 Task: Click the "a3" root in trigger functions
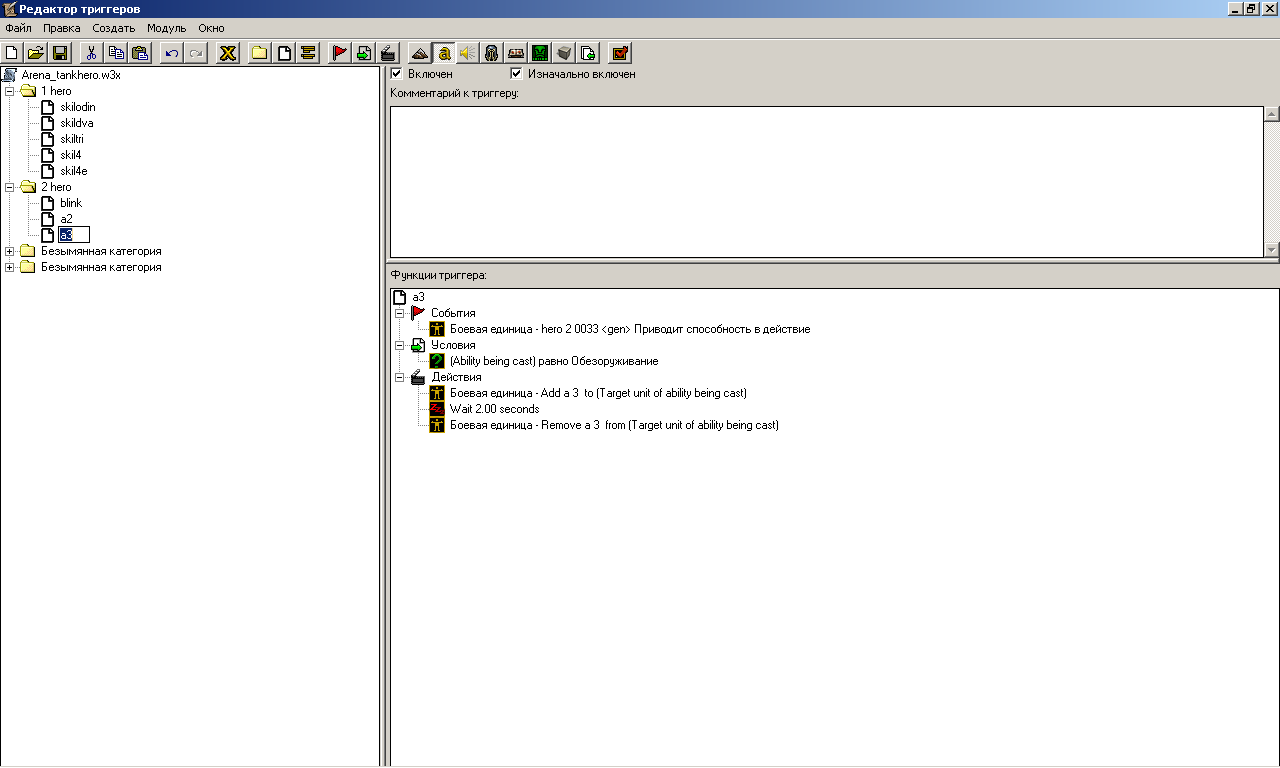pyautogui.click(x=419, y=297)
